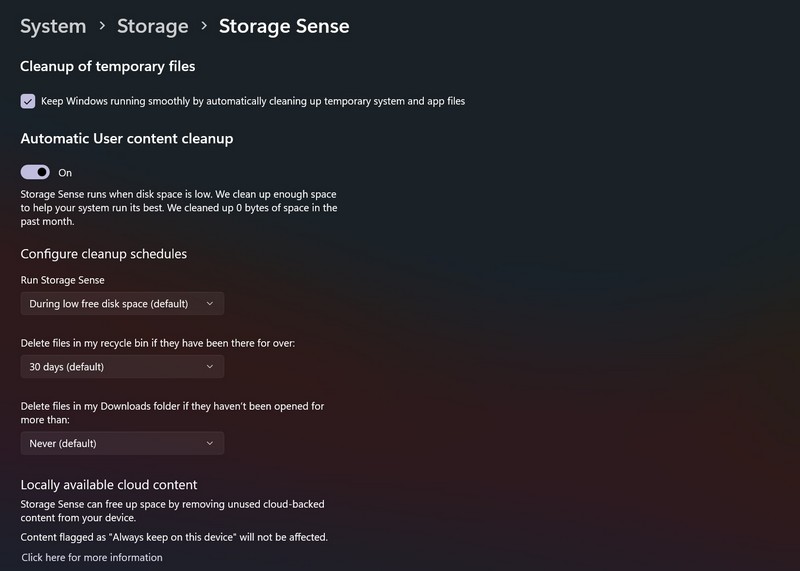Click arrow on 'Never (default)' box
Screen dimensions: 800x571
coord(209,443)
